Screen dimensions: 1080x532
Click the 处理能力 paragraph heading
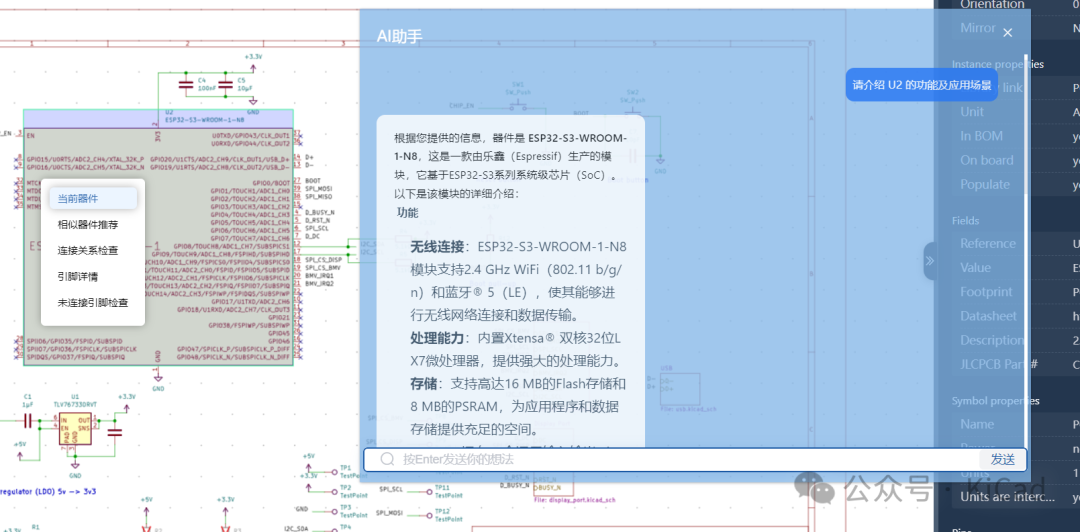click(x=437, y=338)
